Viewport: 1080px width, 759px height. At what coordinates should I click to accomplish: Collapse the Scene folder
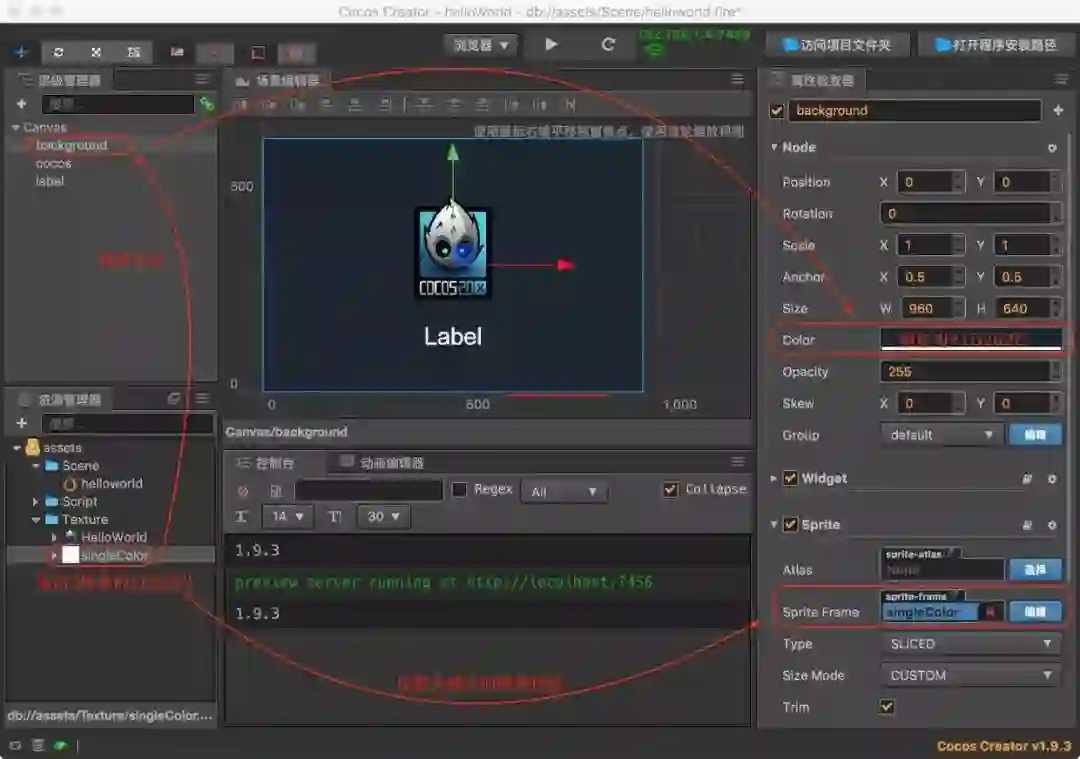[x=36, y=466]
